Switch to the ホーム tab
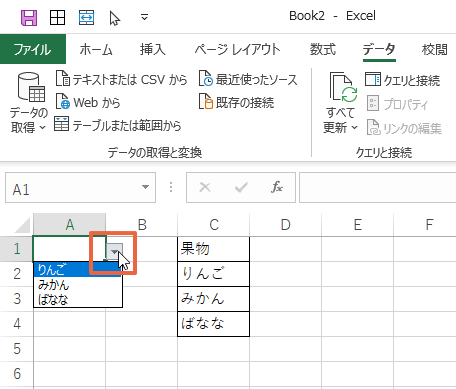The image size is (456, 389). [x=96, y=50]
